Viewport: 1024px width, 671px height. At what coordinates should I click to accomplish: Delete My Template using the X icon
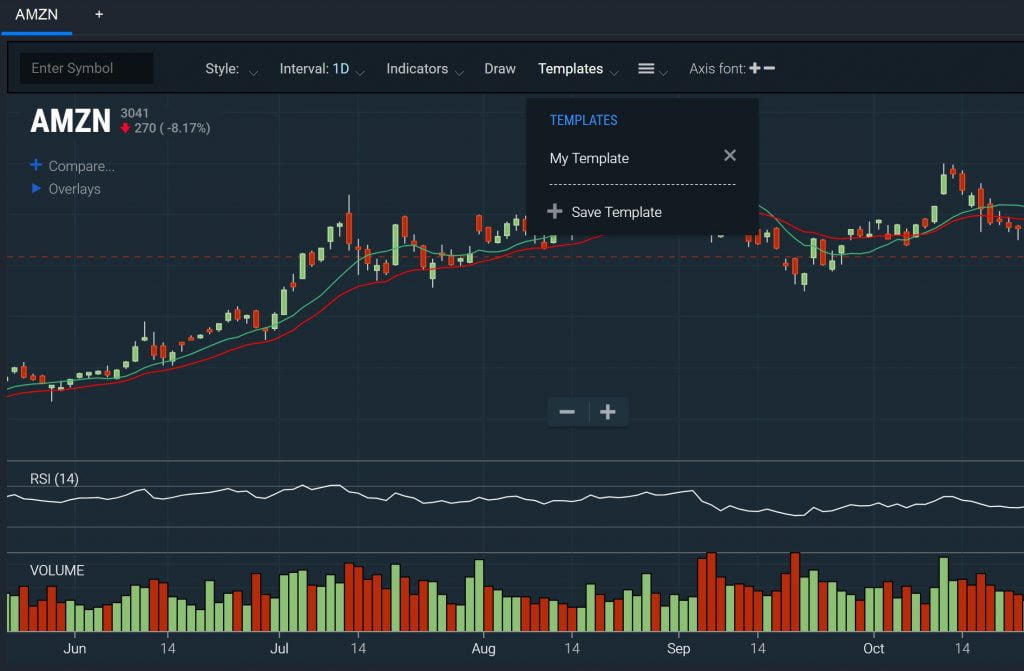tap(730, 155)
